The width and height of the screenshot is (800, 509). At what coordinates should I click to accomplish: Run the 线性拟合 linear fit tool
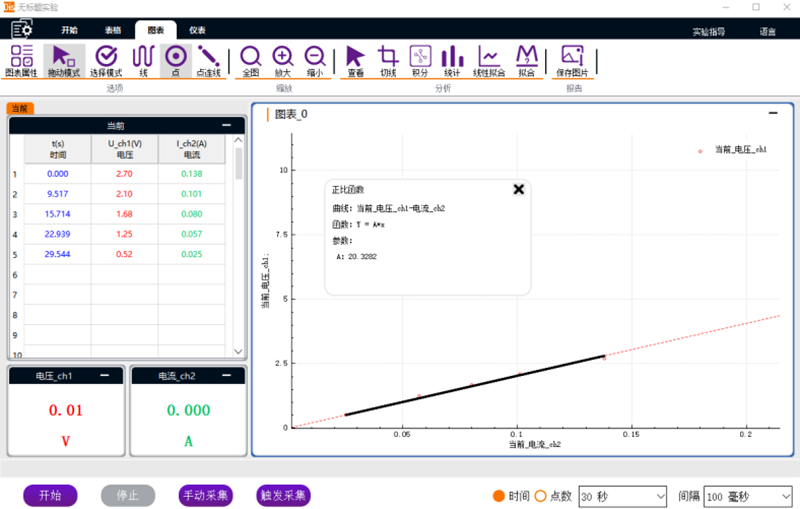click(489, 61)
